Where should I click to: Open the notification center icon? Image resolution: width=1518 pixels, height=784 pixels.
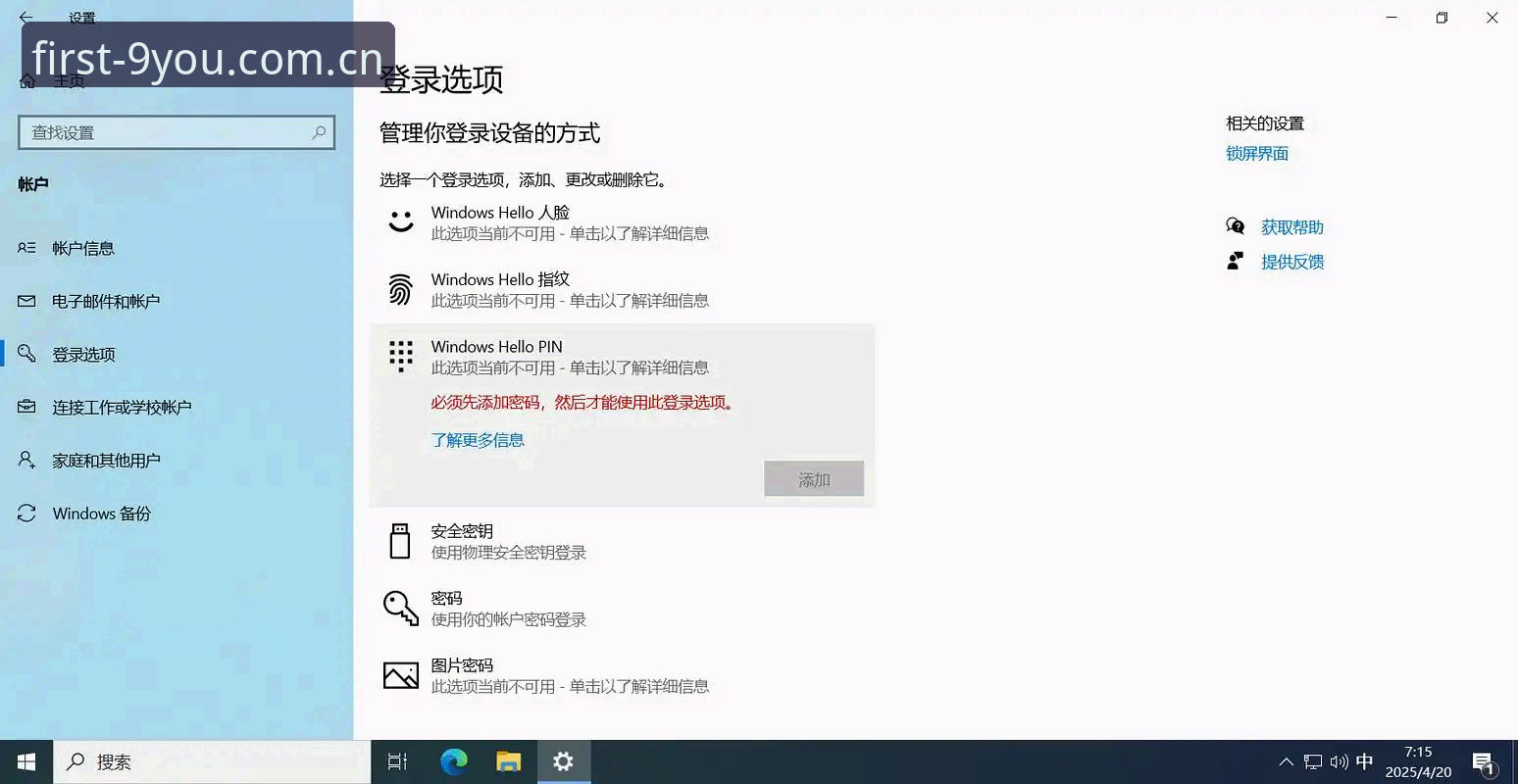[x=1484, y=762]
